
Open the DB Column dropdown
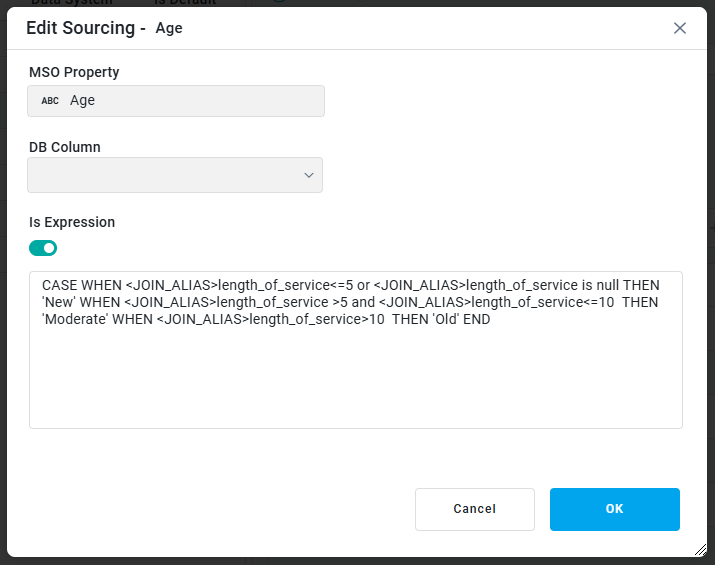[175, 175]
